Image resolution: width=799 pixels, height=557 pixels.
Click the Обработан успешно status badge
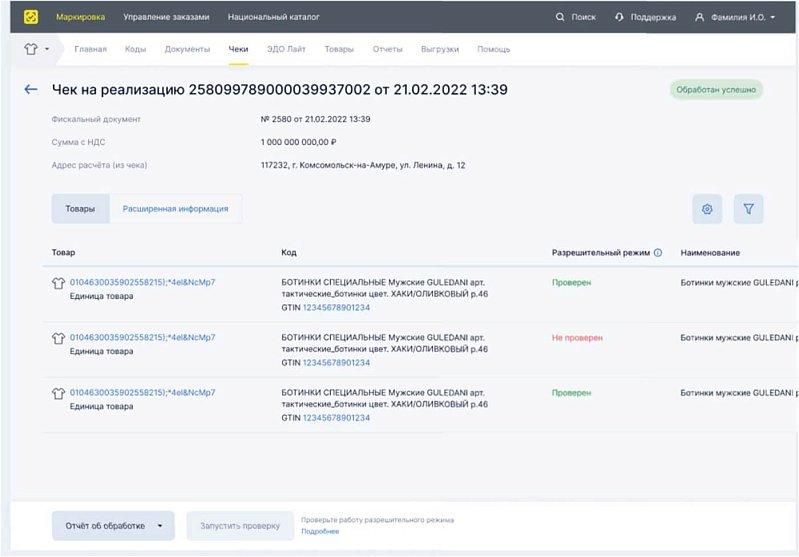tap(716, 90)
